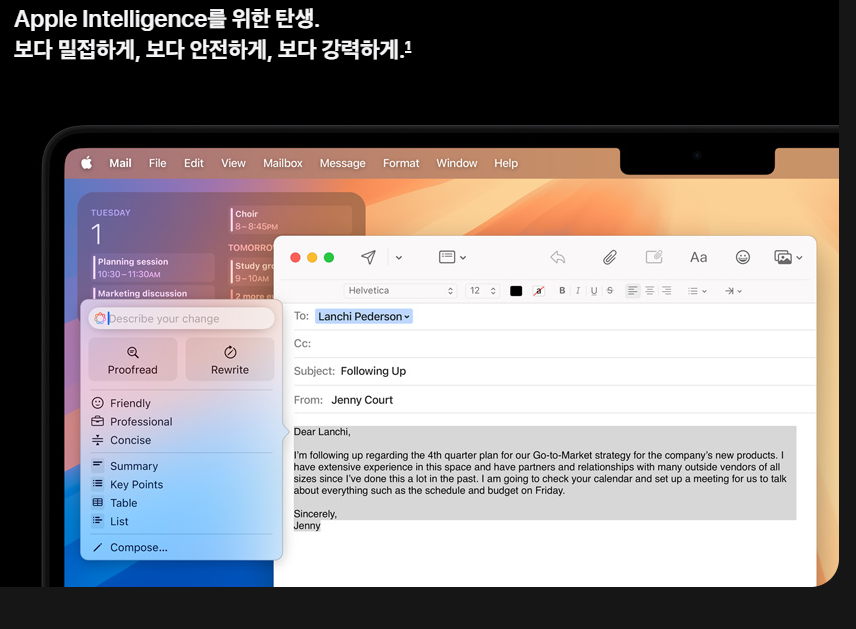Click the Subject field Following Up
Viewport: 856px width, 629px height.
click(x=554, y=371)
